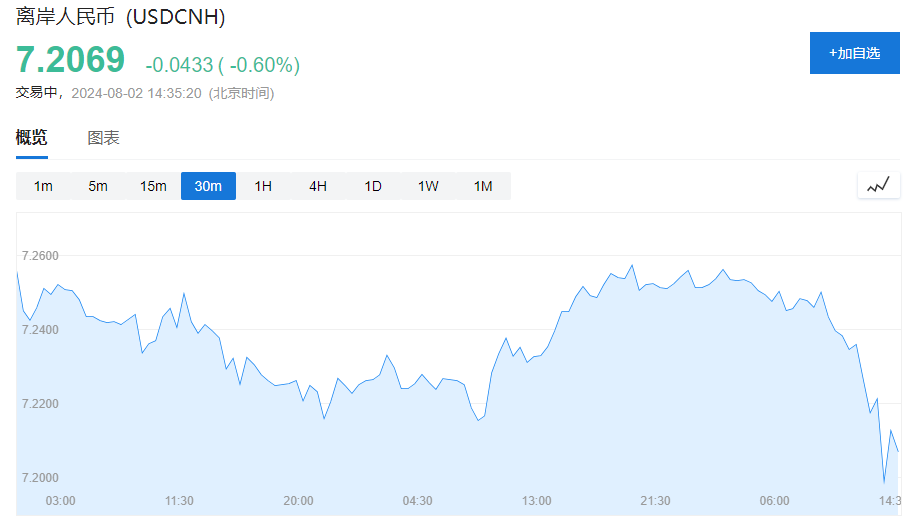Image resolution: width=911 pixels, height=520 pixels.
Task: Switch to the 图表 chart tab
Action: [x=103, y=138]
